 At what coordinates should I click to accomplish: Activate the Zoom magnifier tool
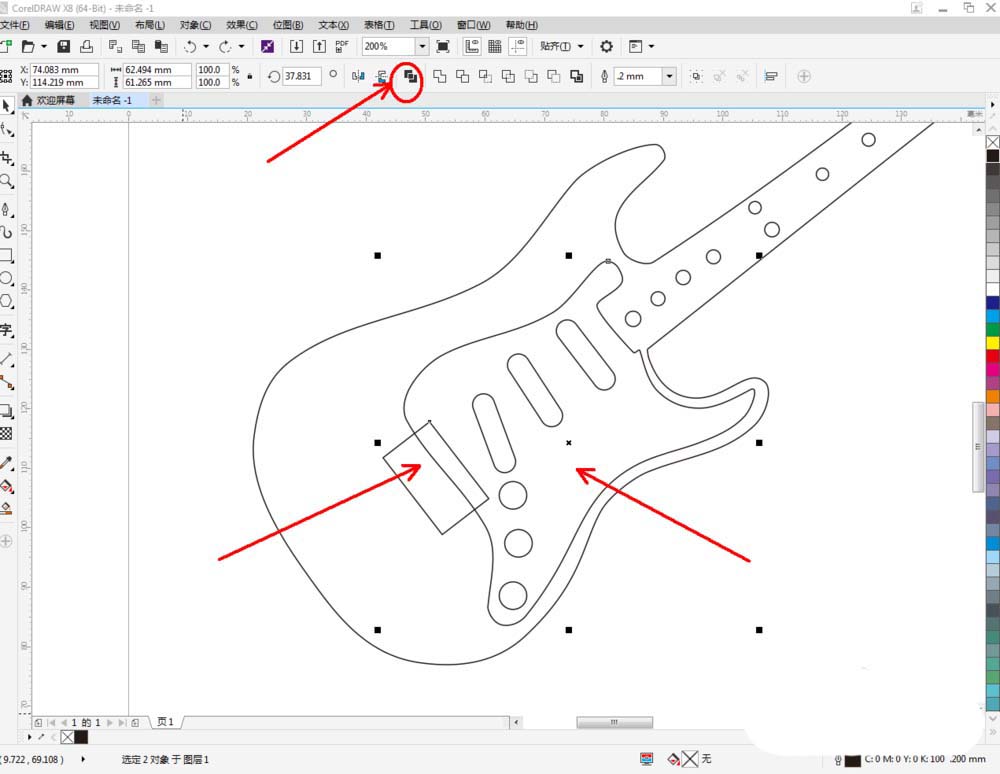click(x=7, y=182)
